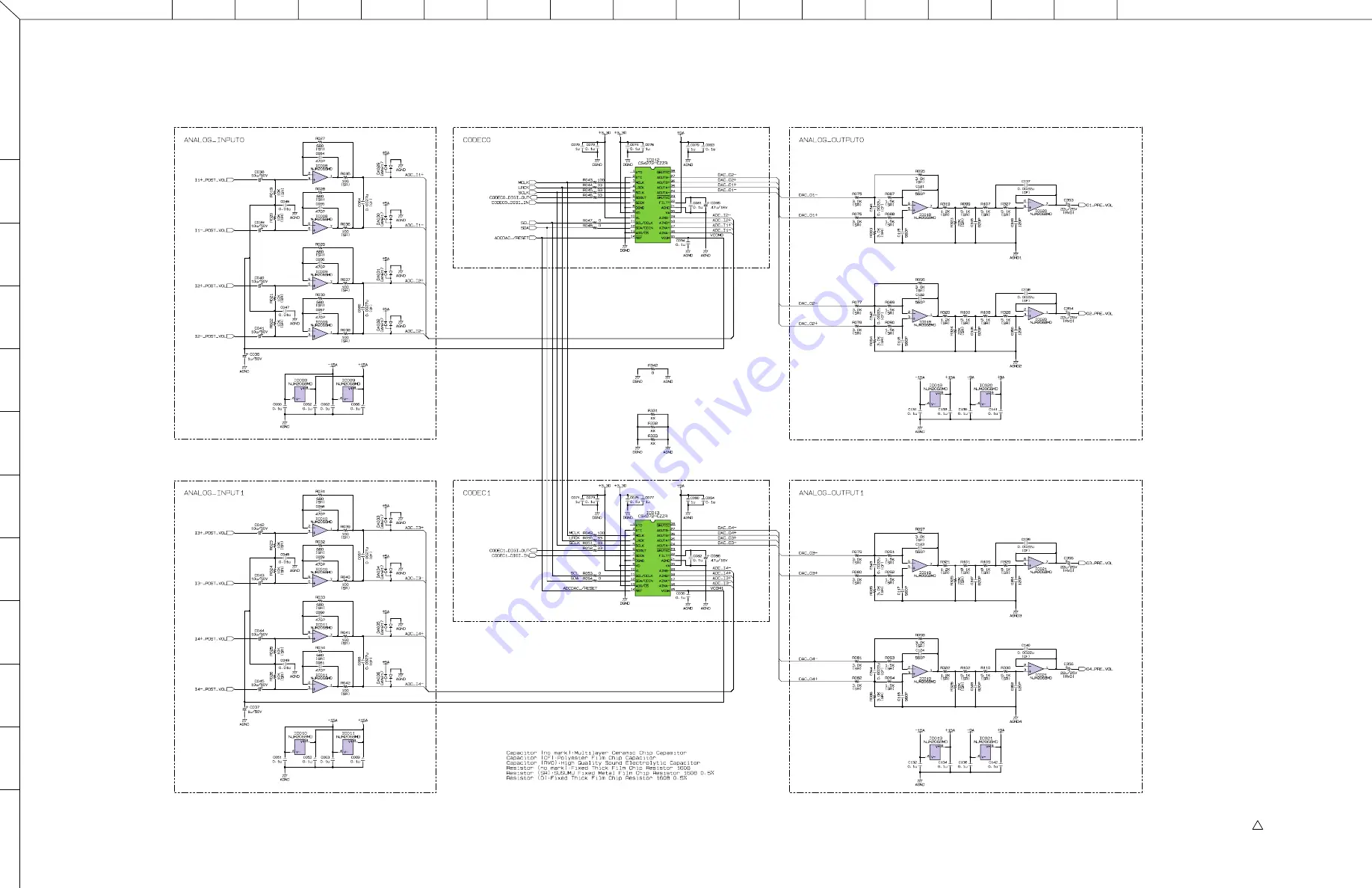Click the CODEC0_DIGI_IN signal label
This screenshot has height=888, width=1372.
510,203
